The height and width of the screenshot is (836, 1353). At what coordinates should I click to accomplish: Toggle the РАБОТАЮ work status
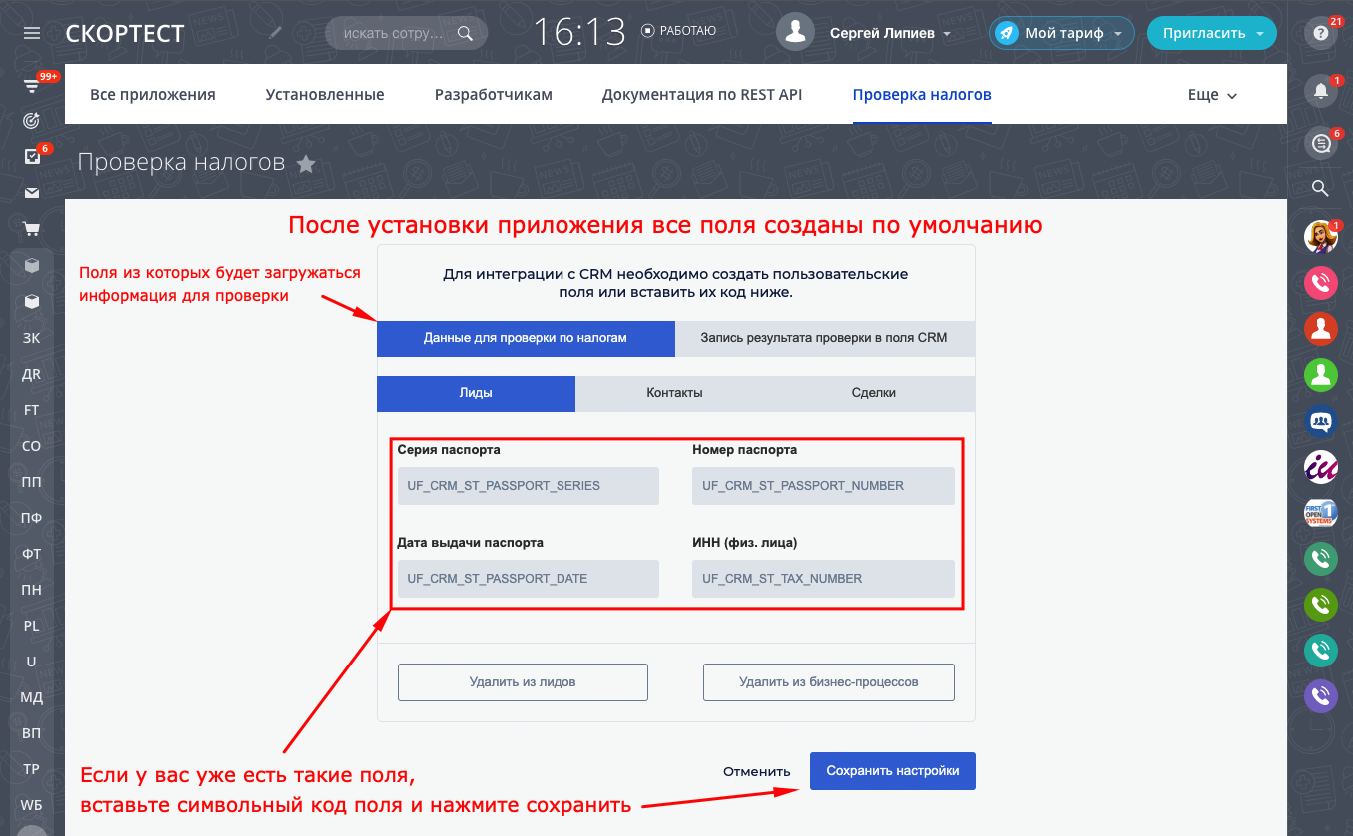[679, 31]
